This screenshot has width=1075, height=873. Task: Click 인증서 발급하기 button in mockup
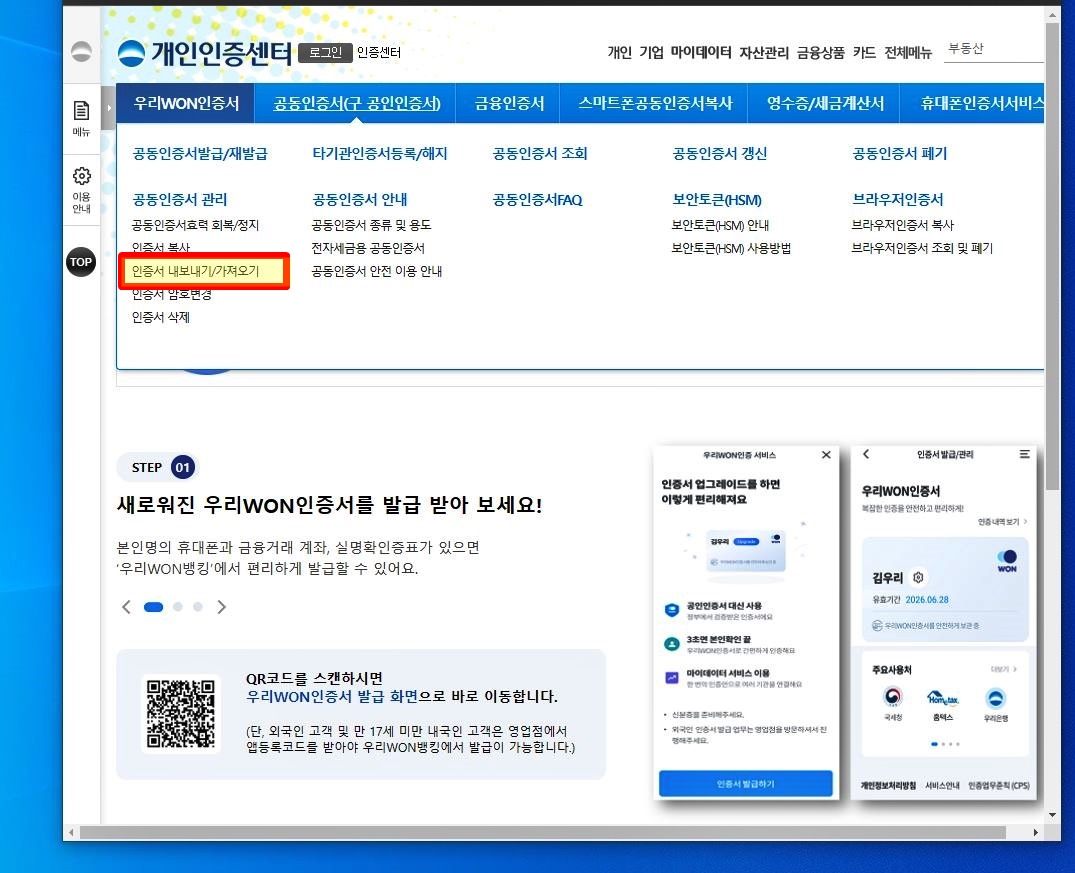[745, 783]
